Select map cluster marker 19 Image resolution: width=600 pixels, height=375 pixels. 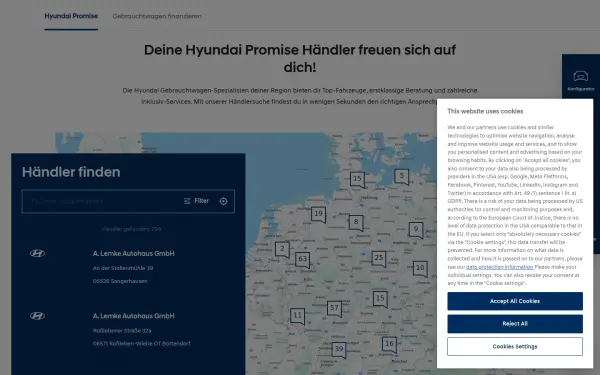318,215
